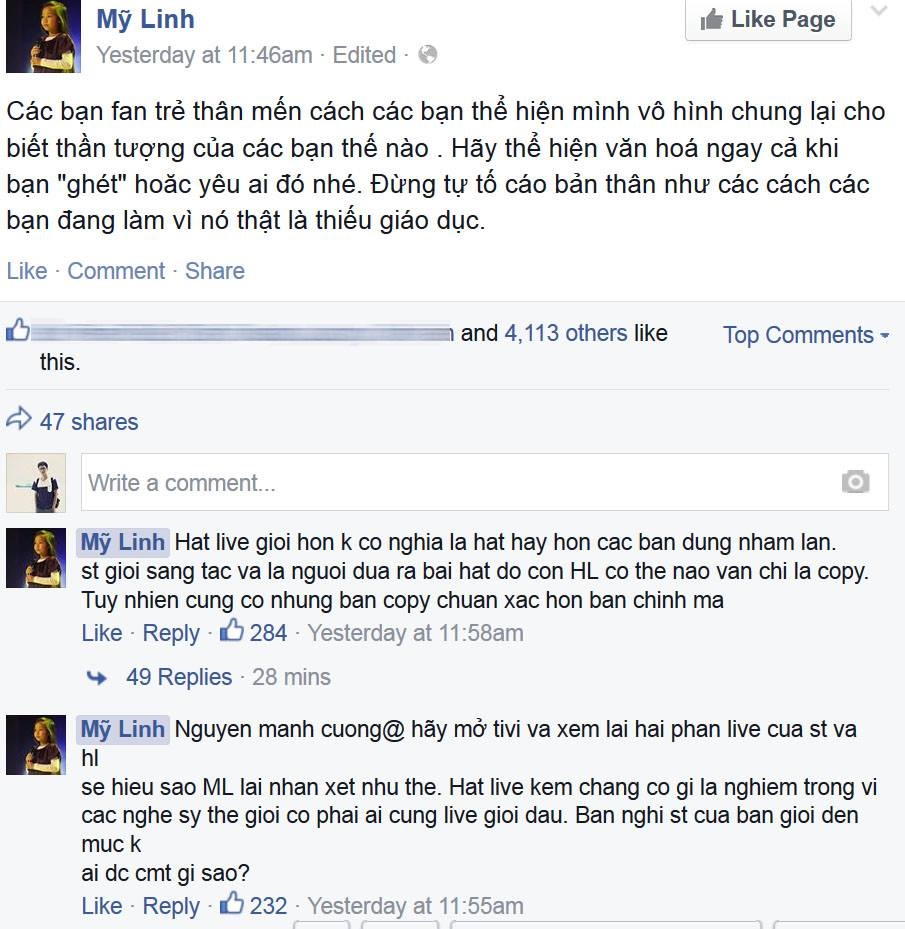Click Comment link under the post

click(116, 271)
